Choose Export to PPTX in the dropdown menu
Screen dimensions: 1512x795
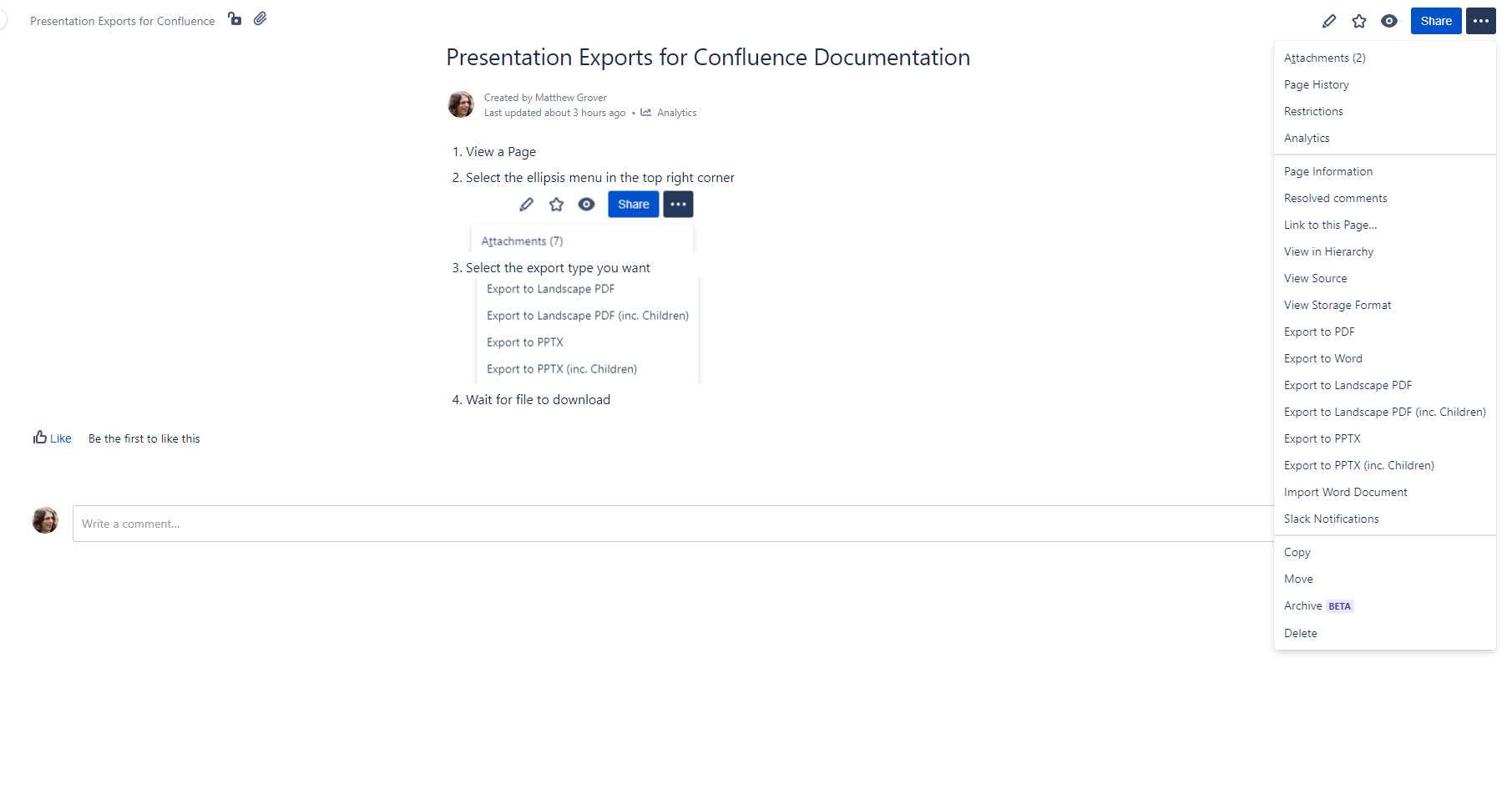1384,438
